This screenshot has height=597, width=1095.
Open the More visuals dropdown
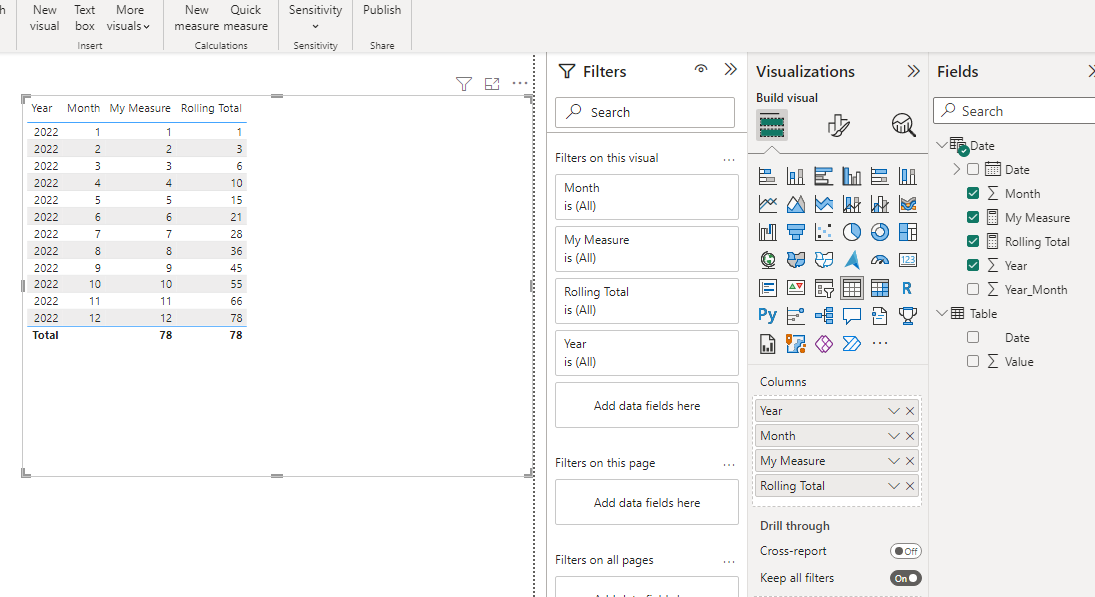point(128,18)
